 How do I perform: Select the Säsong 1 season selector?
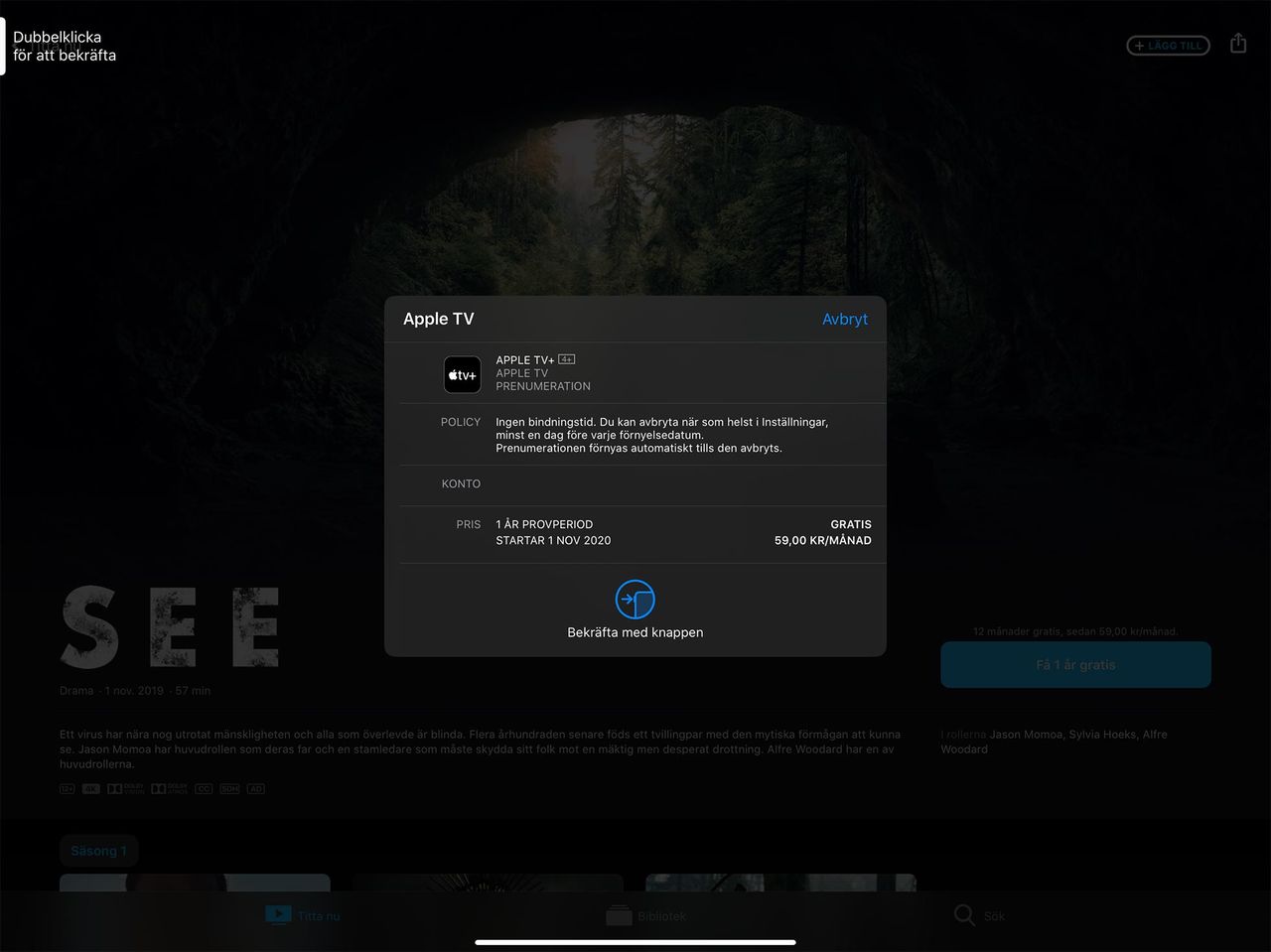click(x=98, y=851)
